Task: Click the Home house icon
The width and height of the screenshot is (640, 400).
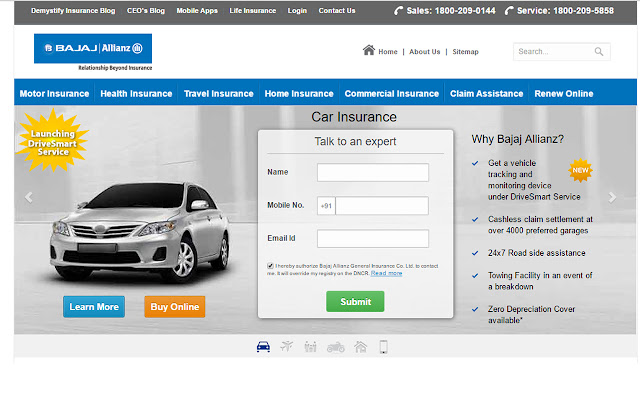Action: pos(369,50)
